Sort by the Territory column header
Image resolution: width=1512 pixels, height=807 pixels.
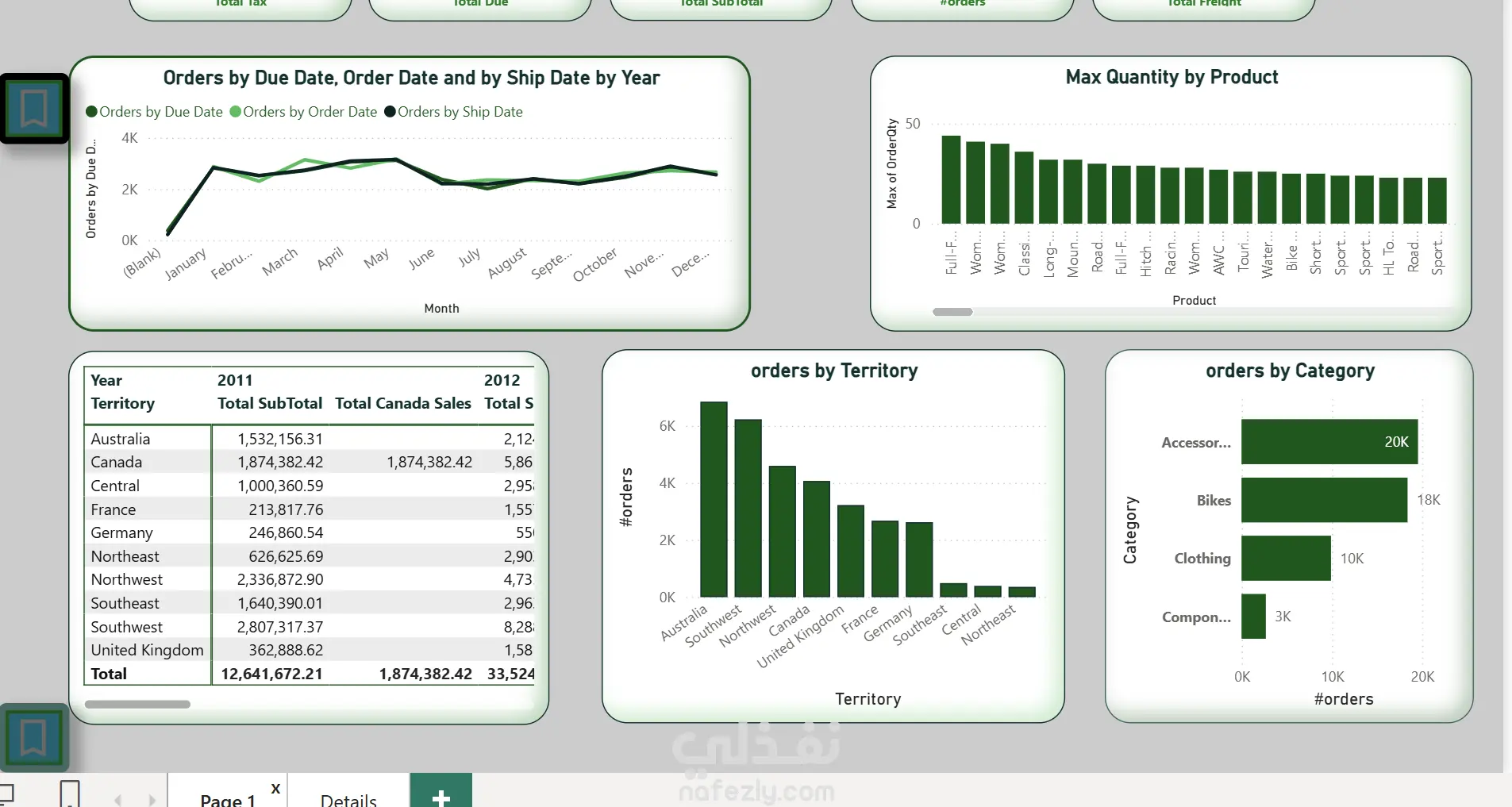[123, 403]
